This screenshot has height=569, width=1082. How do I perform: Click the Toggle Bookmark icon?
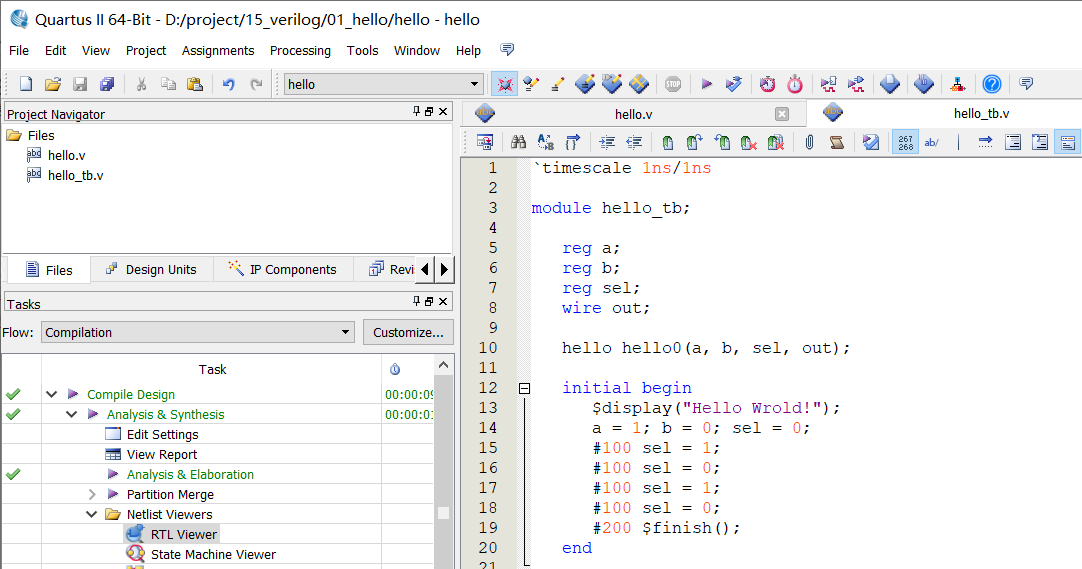tap(667, 142)
